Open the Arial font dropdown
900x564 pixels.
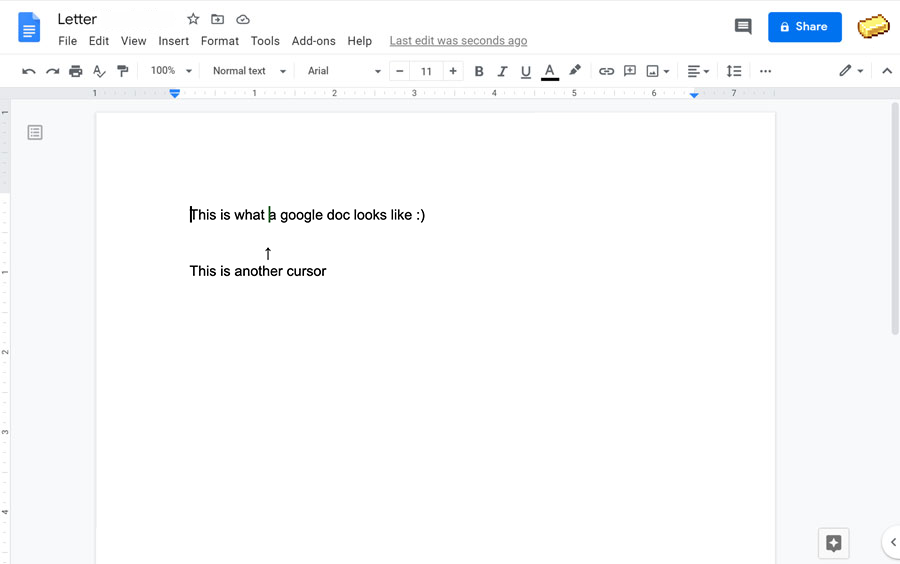(x=344, y=71)
